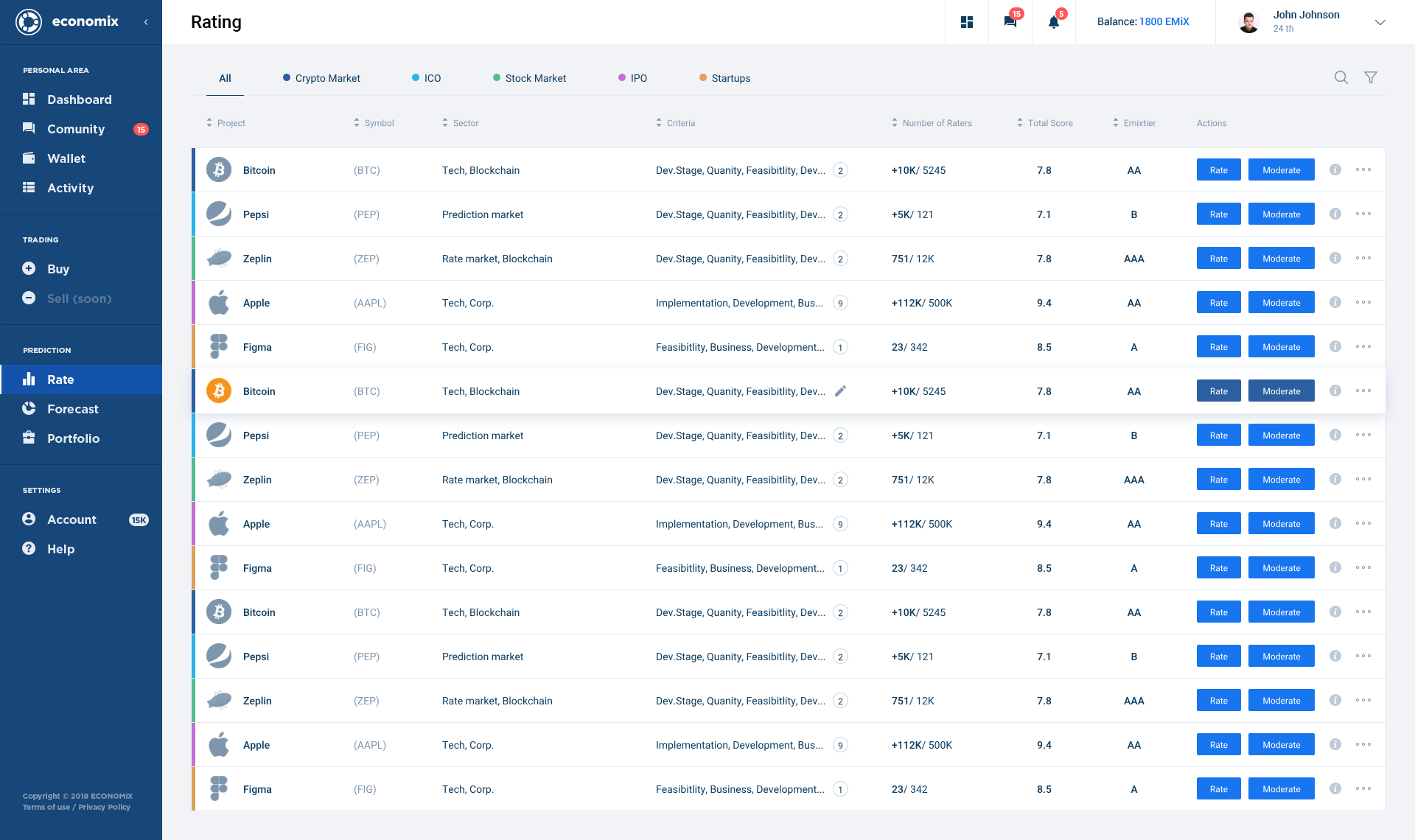Switch to the Crypto Market tab
This screenshot has height=840, width=1415.
[321, 78]
